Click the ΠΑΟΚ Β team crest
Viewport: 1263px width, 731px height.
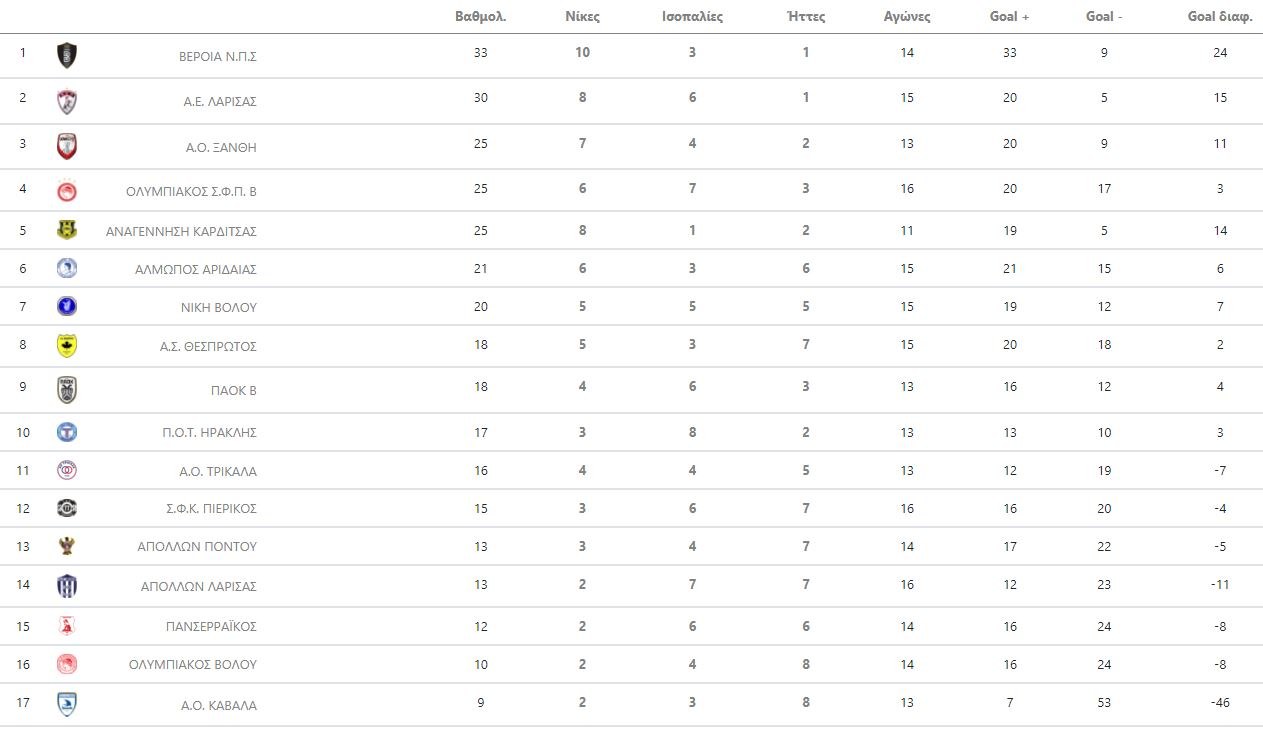click(67, 390)
